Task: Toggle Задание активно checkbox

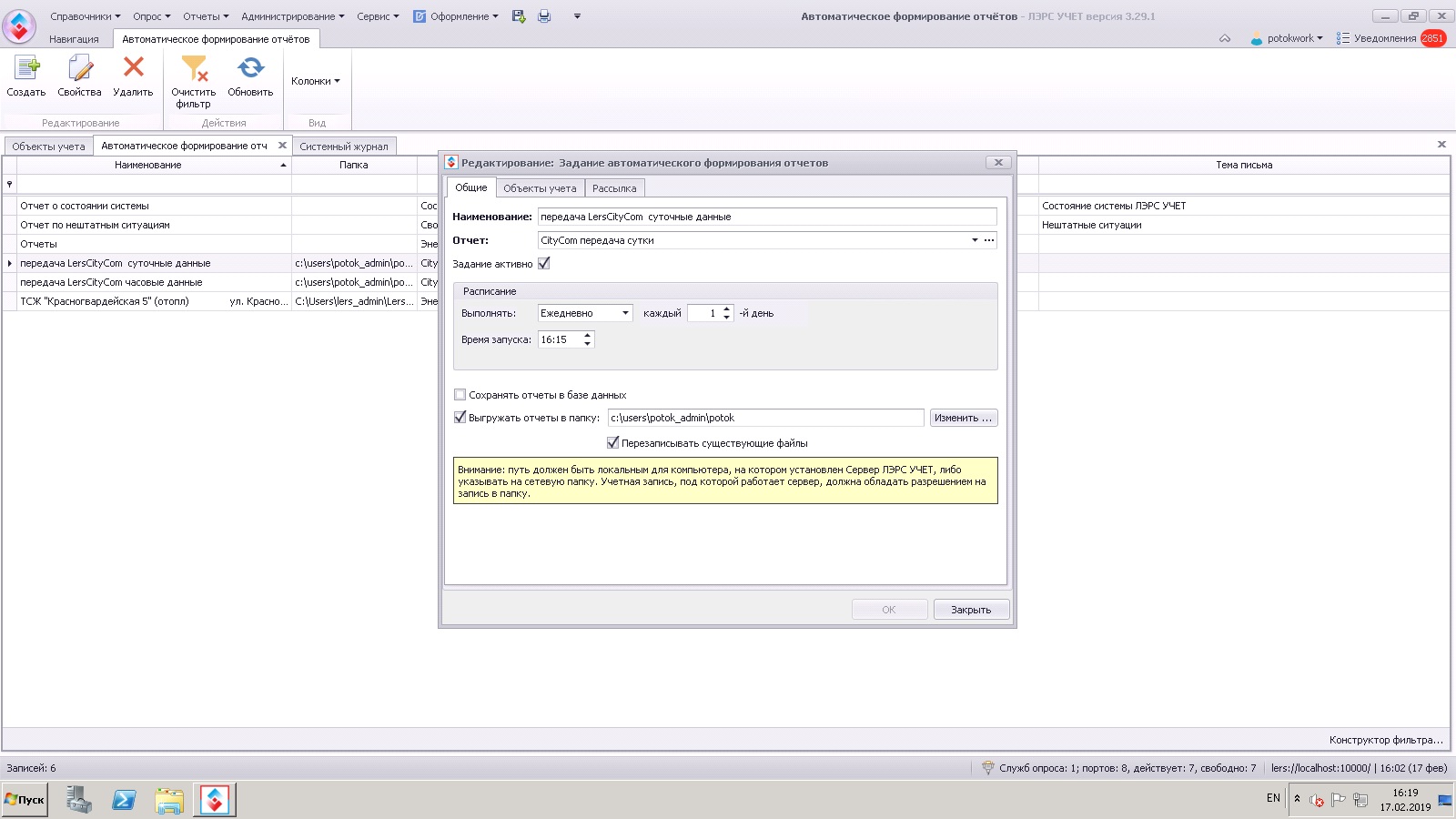Action: click(544, 264)
